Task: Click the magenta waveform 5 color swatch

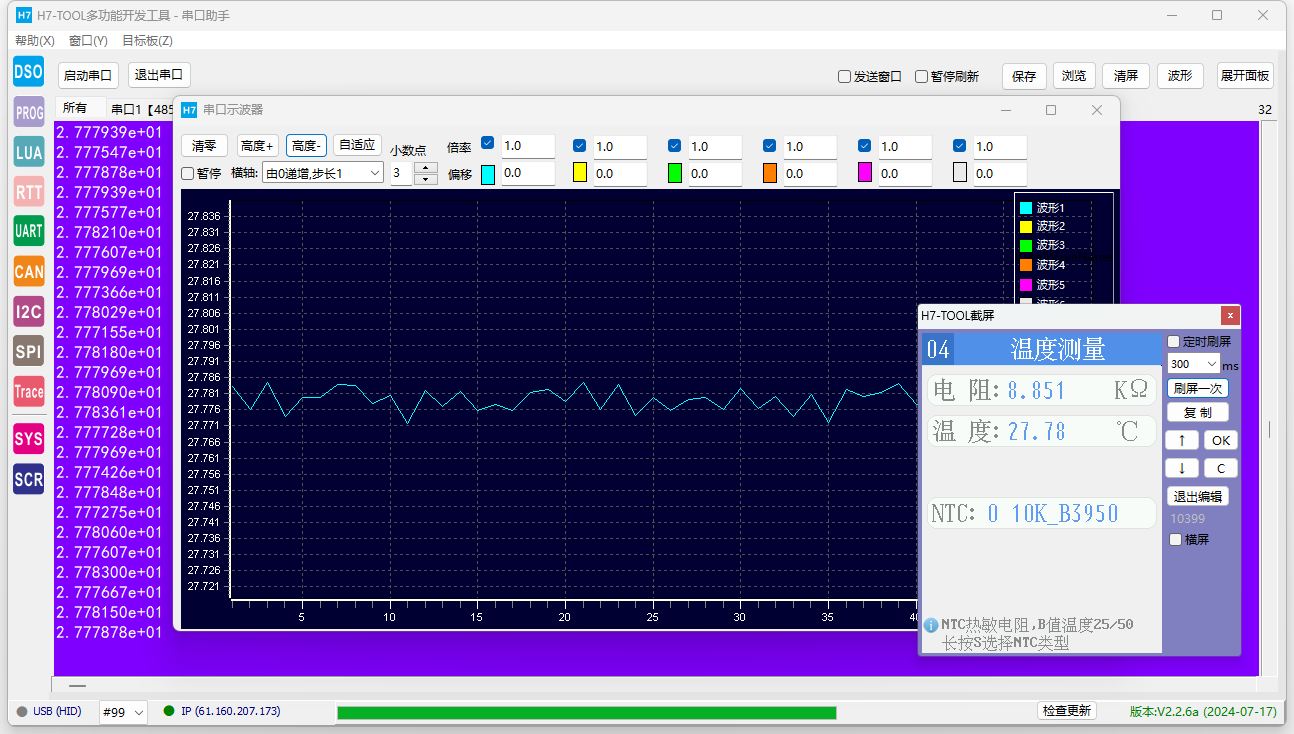Action: [865, 172]
